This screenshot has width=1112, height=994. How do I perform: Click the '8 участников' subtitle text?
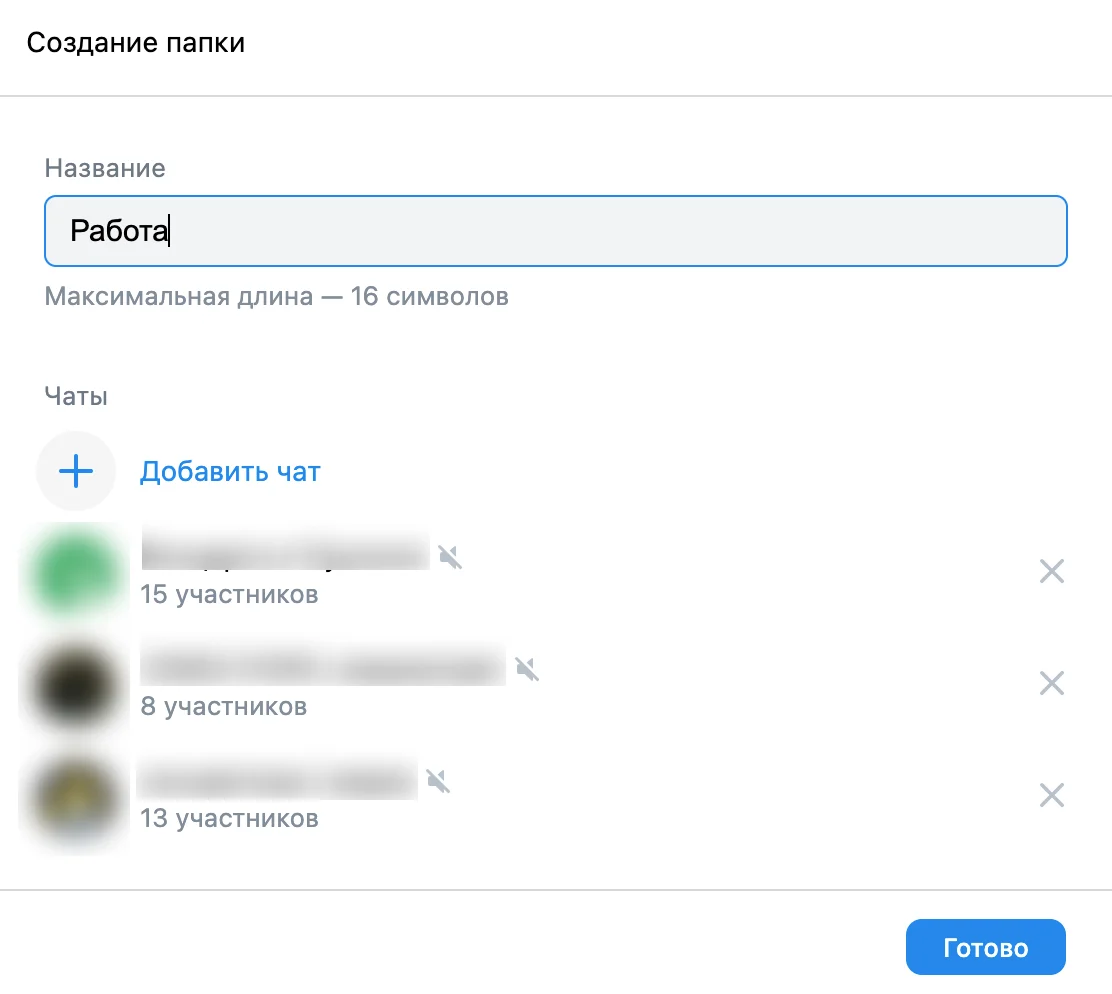[223, 706]
